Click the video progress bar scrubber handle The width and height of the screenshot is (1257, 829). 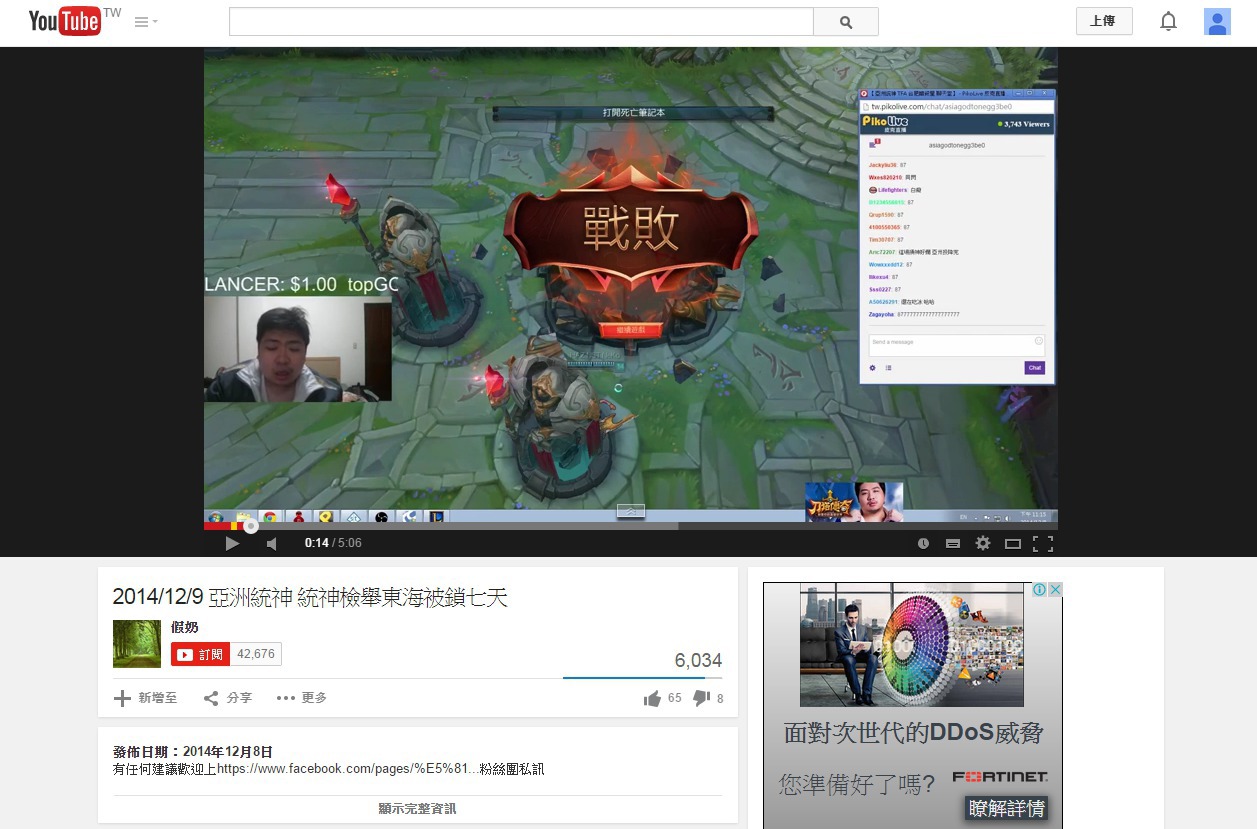[251, 526]
